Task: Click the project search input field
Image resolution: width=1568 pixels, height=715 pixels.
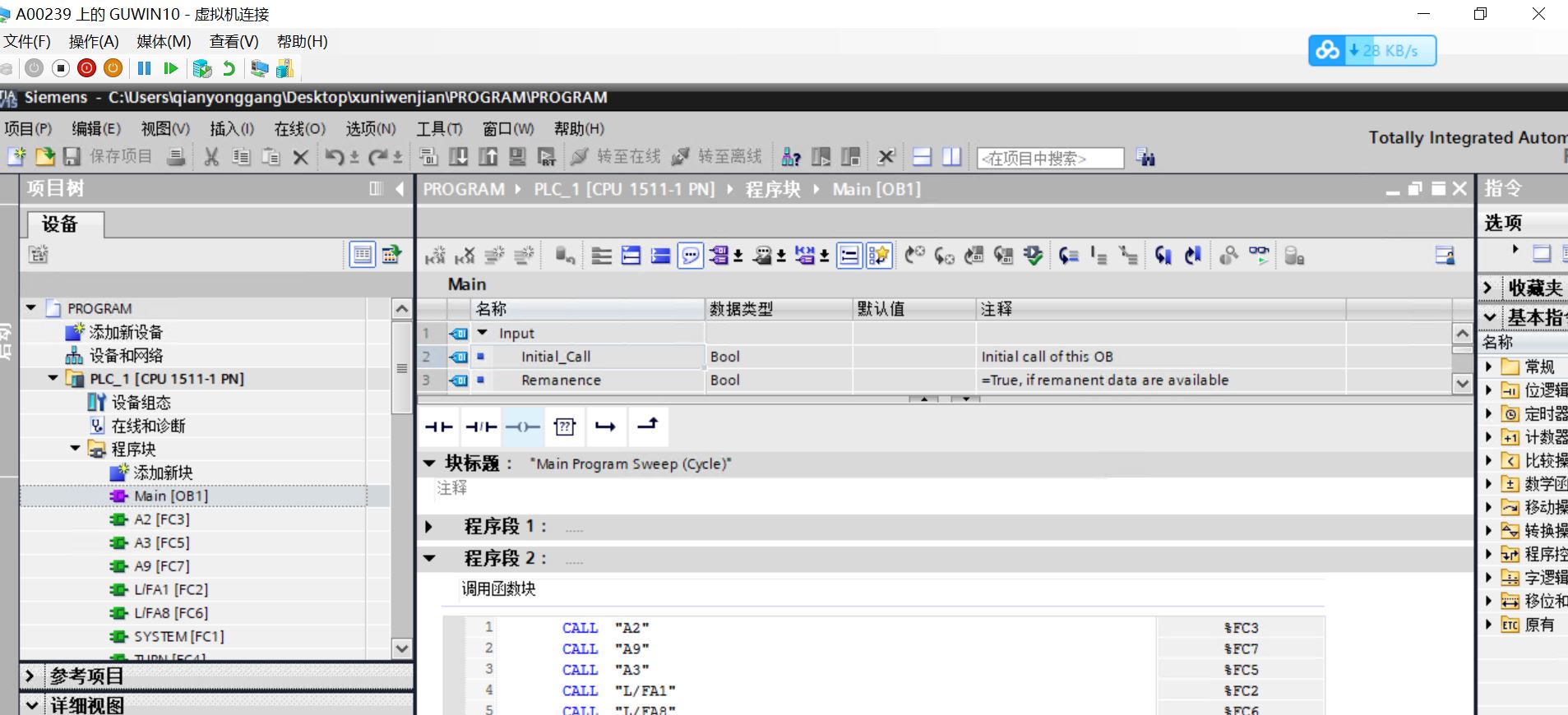Action: point(1049,158)
